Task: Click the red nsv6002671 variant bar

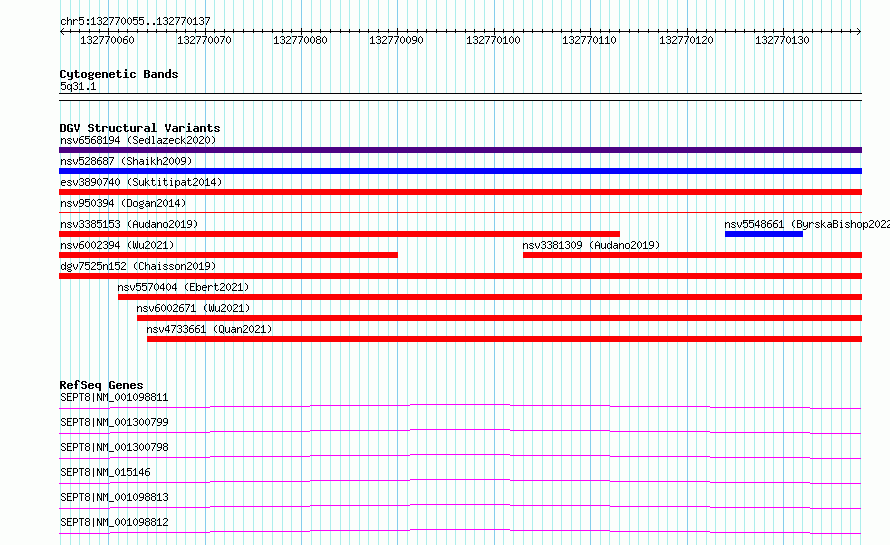Action: (x=499, y=318)
